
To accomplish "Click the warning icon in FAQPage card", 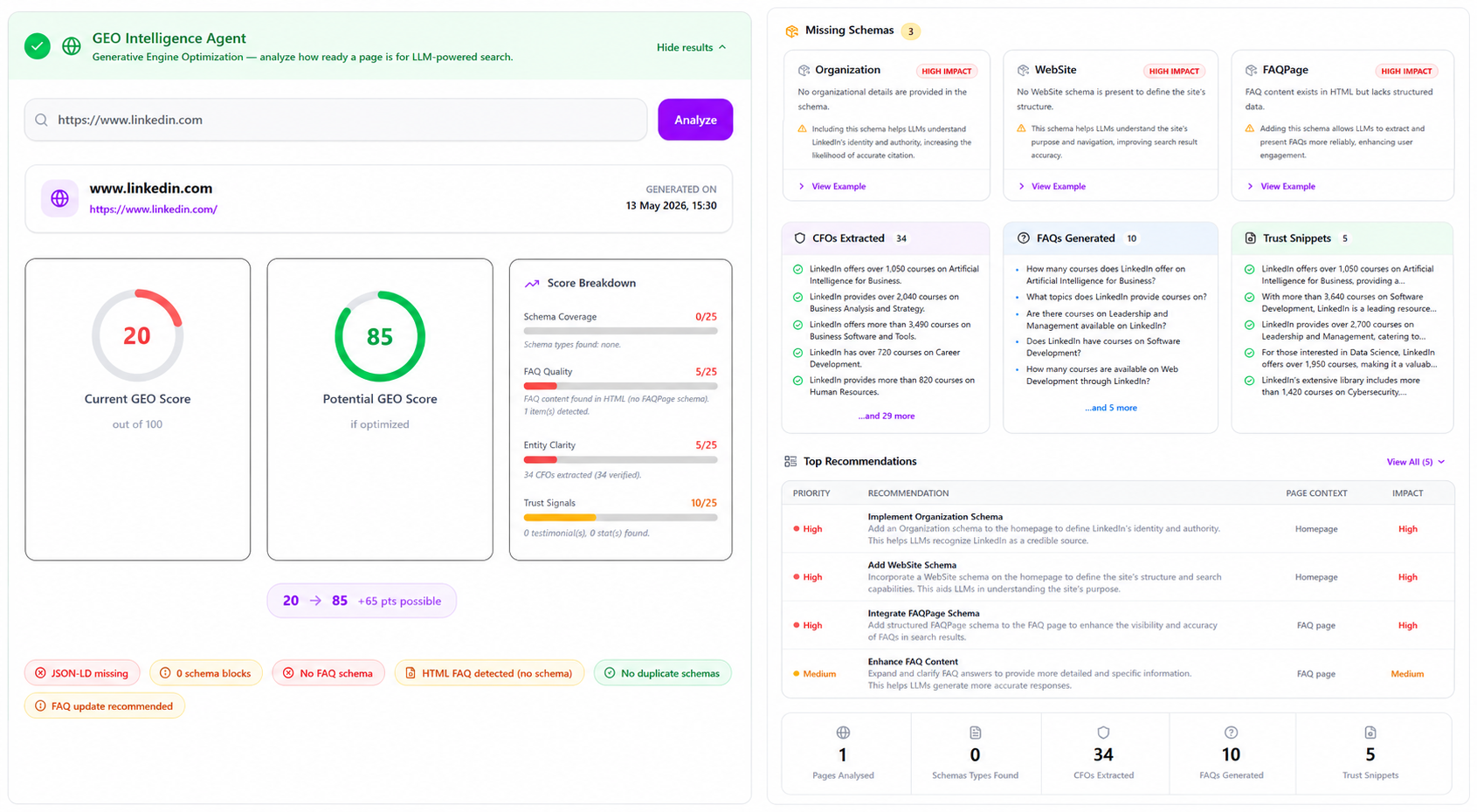I will [x=1250, y=128].
